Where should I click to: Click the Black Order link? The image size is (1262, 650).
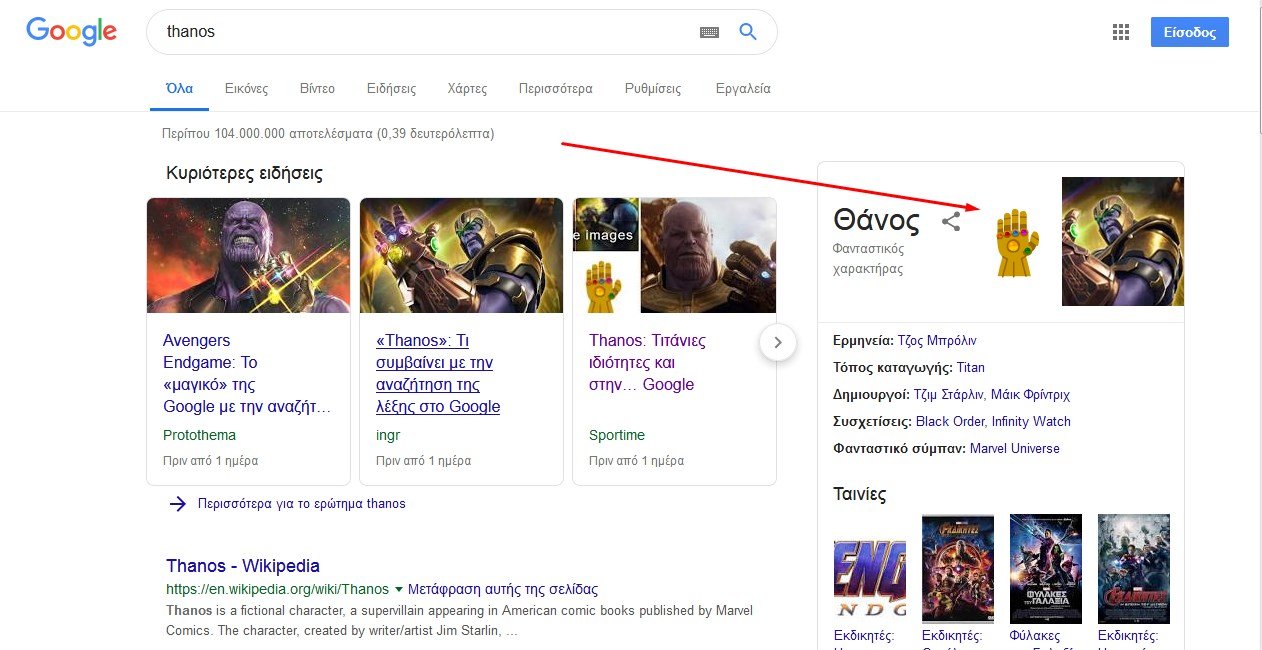click(x=950, y=421)
